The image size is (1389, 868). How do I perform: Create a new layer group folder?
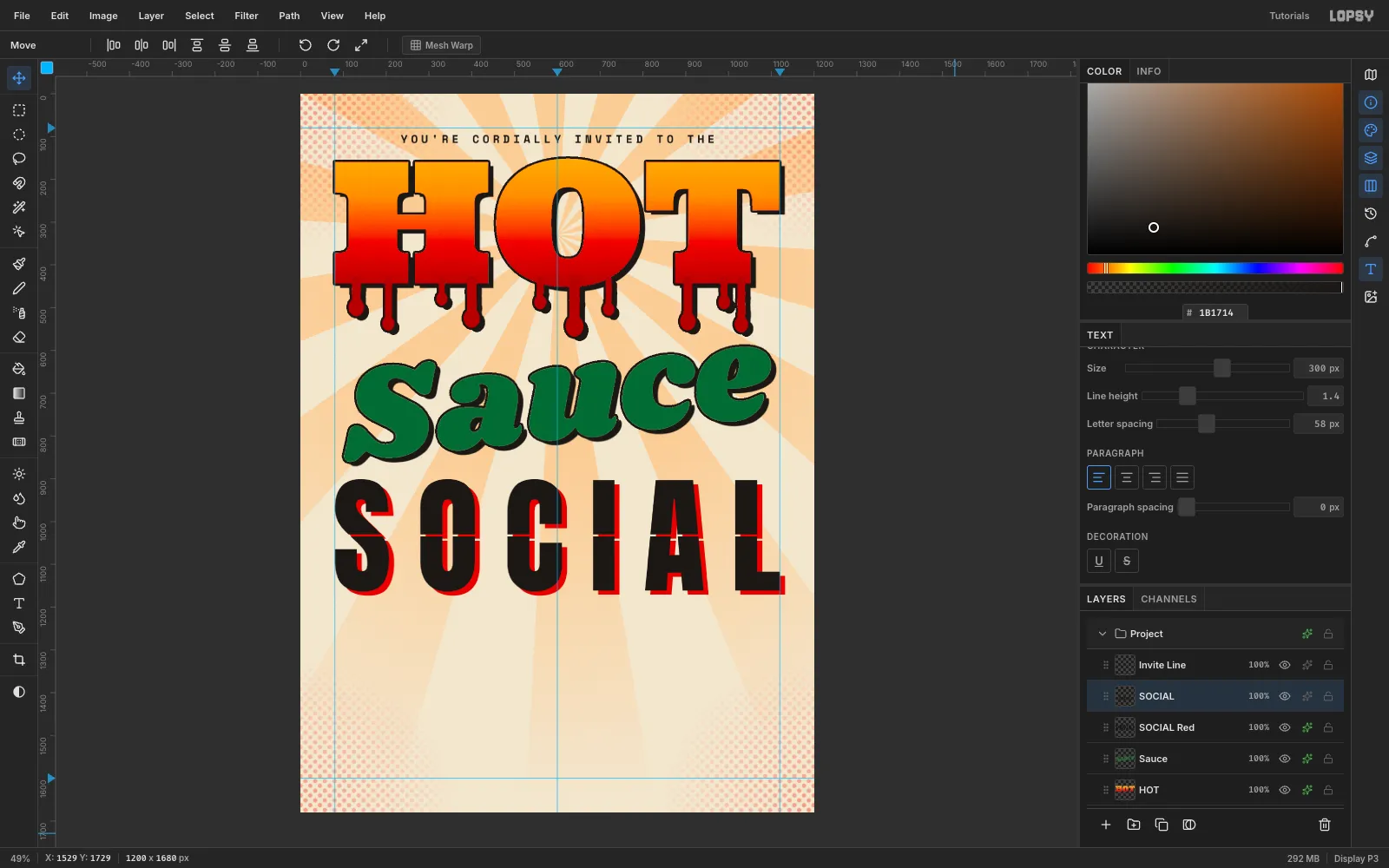1134,825
